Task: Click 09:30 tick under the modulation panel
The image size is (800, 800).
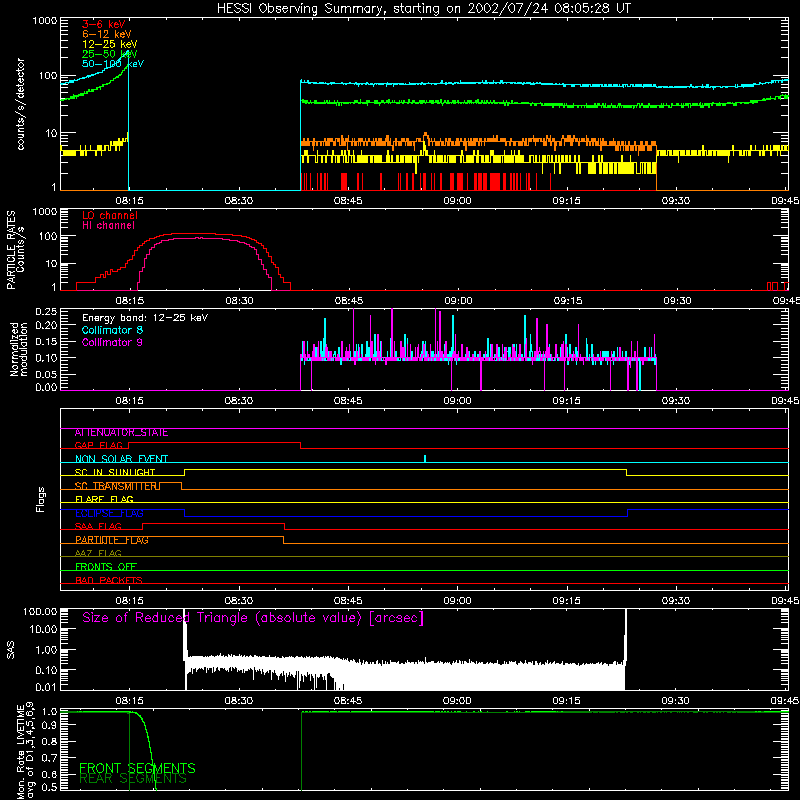Action: [x=676, y=401]
